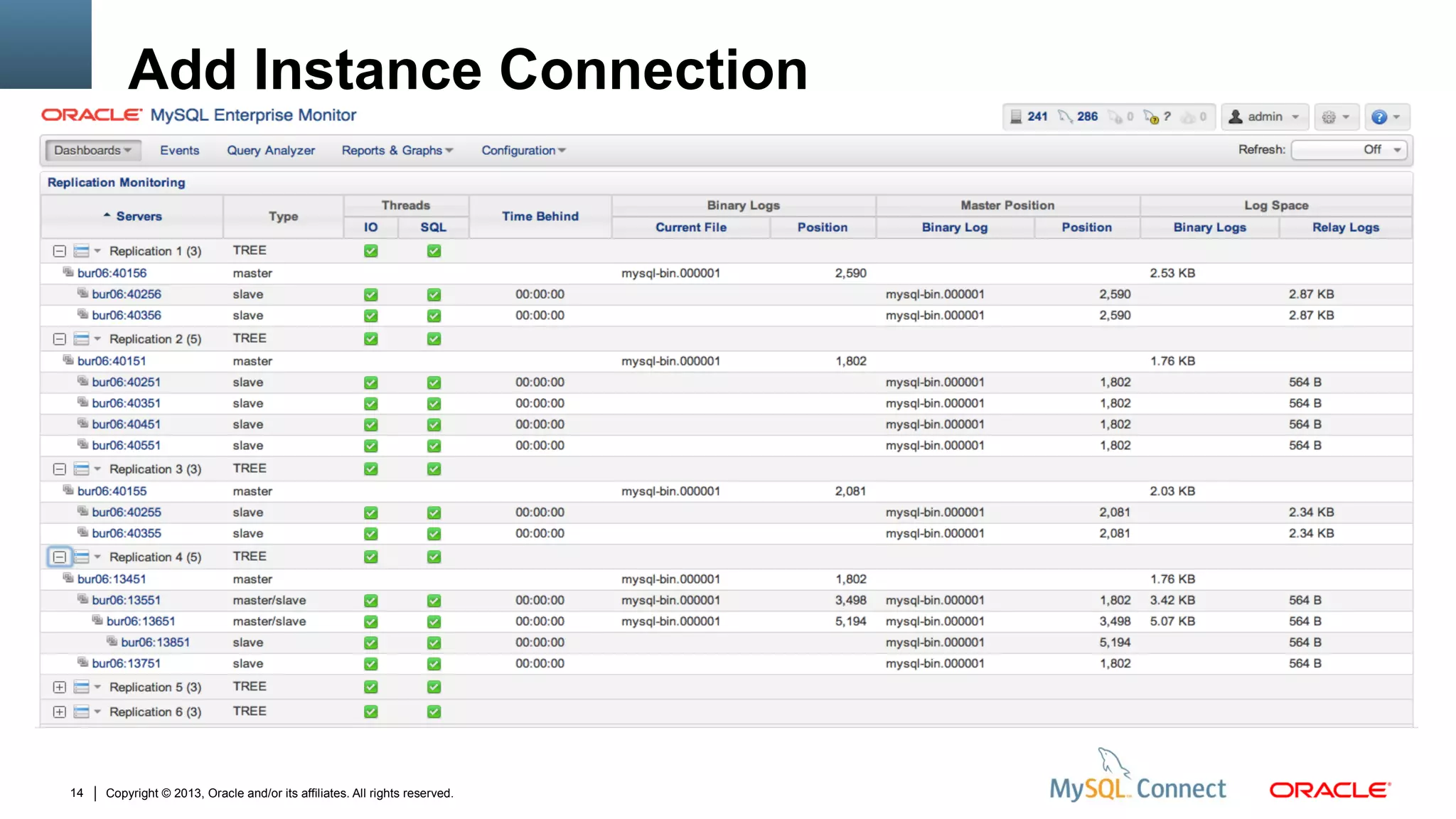The image size is (1456, 819).
Task: Open server link bur06:40251
Action: [127, 382]
